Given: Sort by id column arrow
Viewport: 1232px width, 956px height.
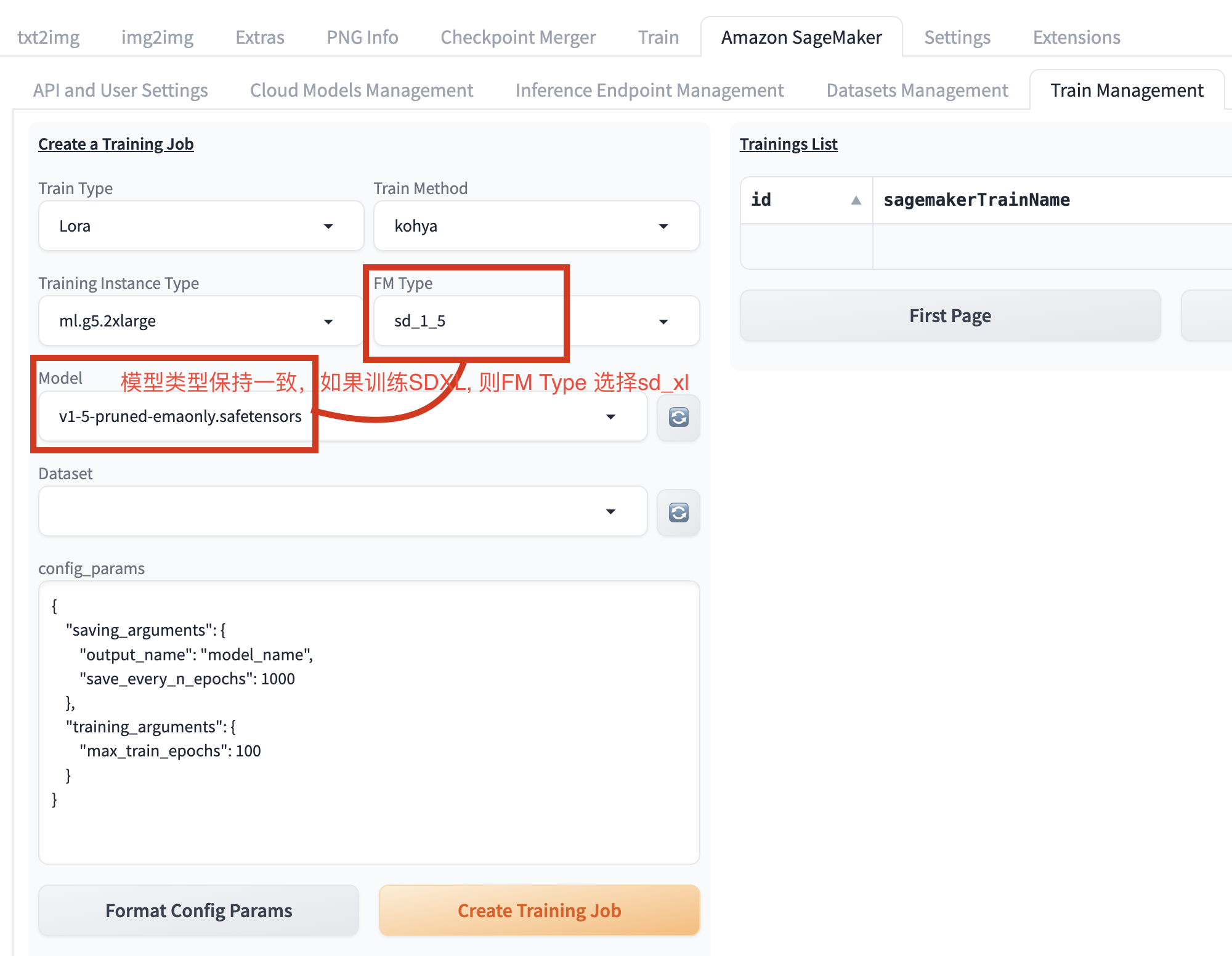Looking at the screenshot, I should (x=856, y=200).
